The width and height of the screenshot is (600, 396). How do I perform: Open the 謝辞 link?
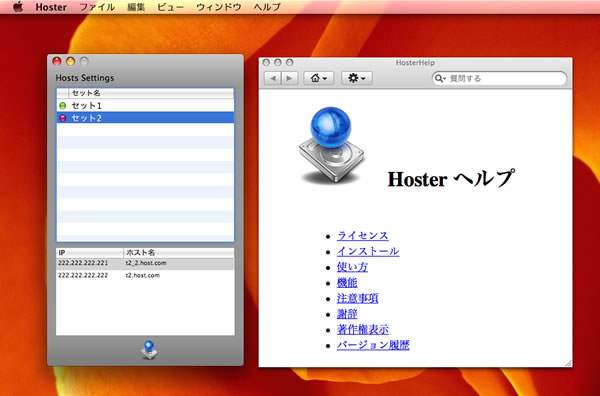[x=347, y=314]
